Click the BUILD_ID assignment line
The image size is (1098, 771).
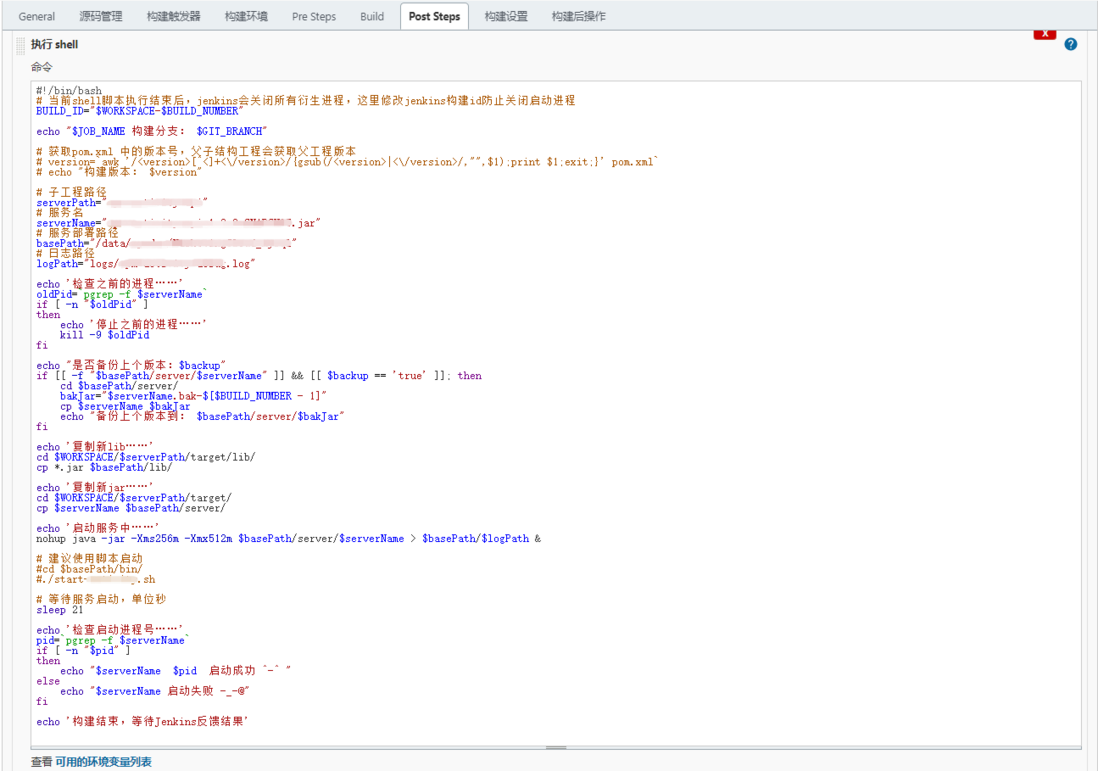[139, 111]
